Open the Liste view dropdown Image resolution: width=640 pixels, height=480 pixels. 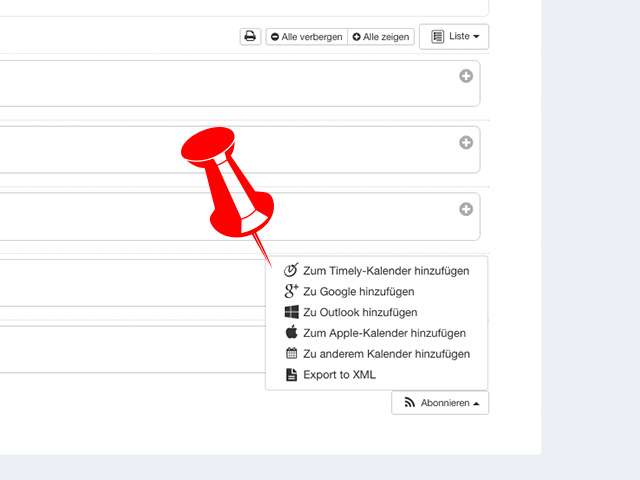[454, 37]
